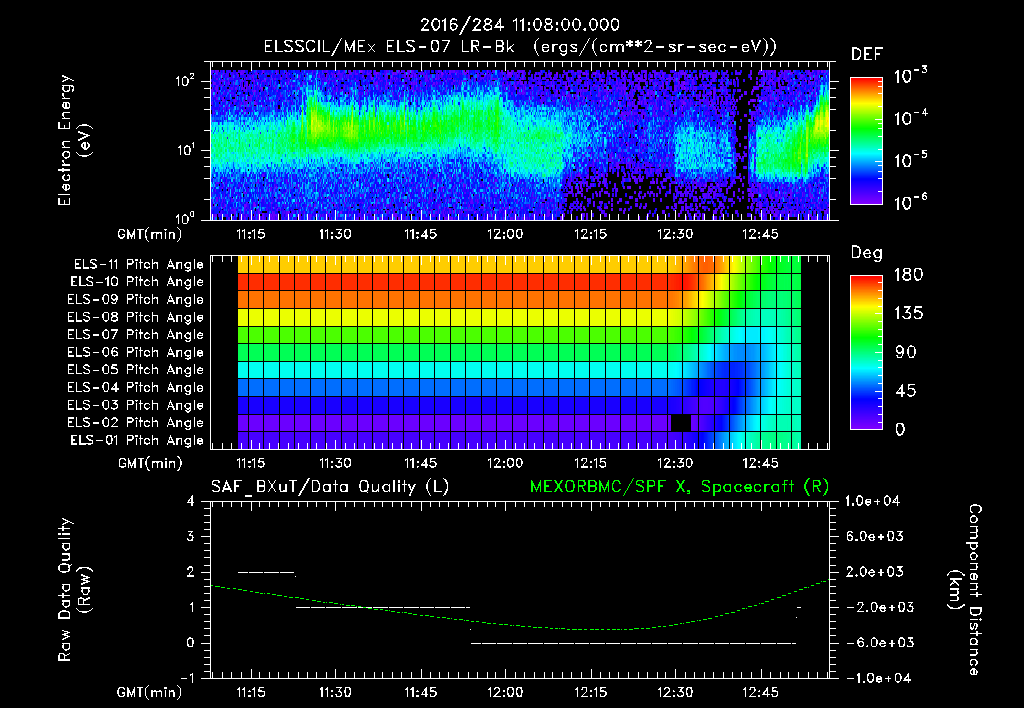Select the "ELS-03 Pitch Angle" row label
The width and height of the screenshot is (1024, 708).
point(135,406)
